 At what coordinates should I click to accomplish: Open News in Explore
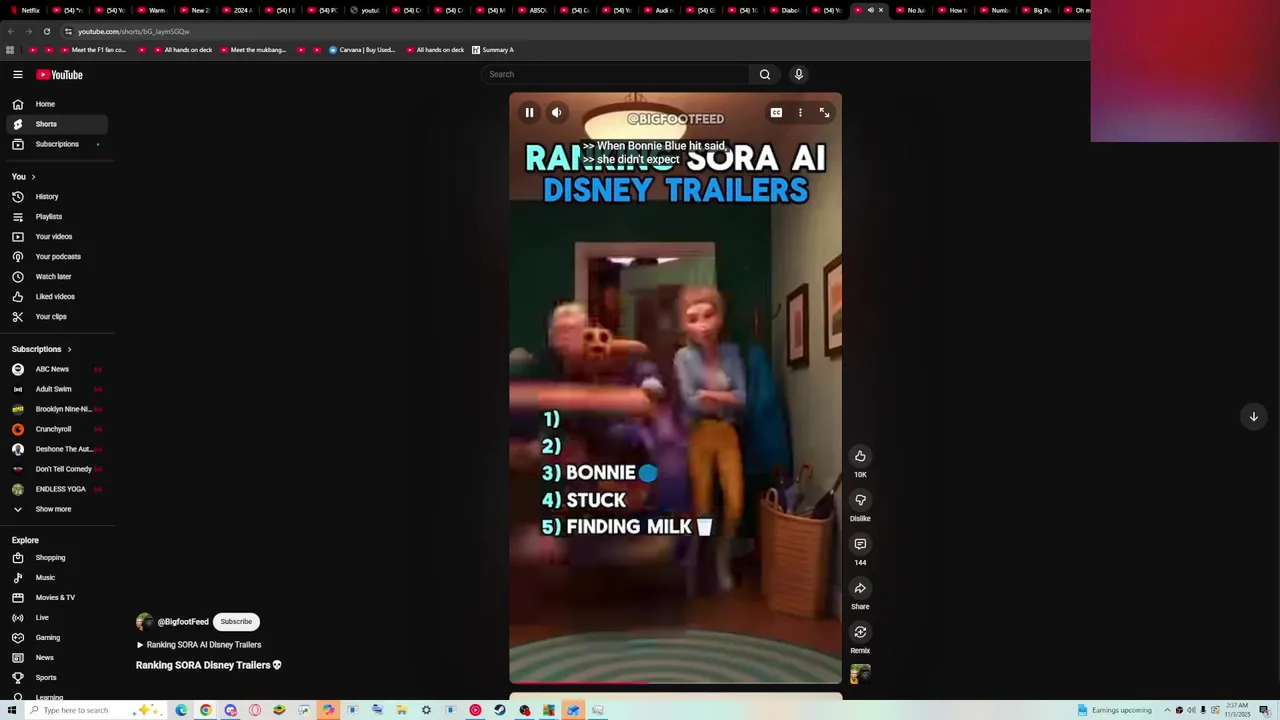(57, 658)
